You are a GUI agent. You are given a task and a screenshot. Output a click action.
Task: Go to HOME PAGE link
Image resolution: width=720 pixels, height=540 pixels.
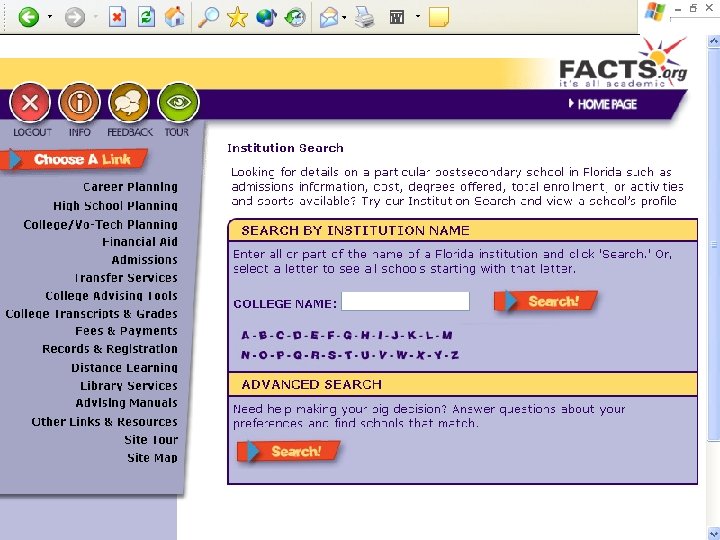click(x=603, y=104)
